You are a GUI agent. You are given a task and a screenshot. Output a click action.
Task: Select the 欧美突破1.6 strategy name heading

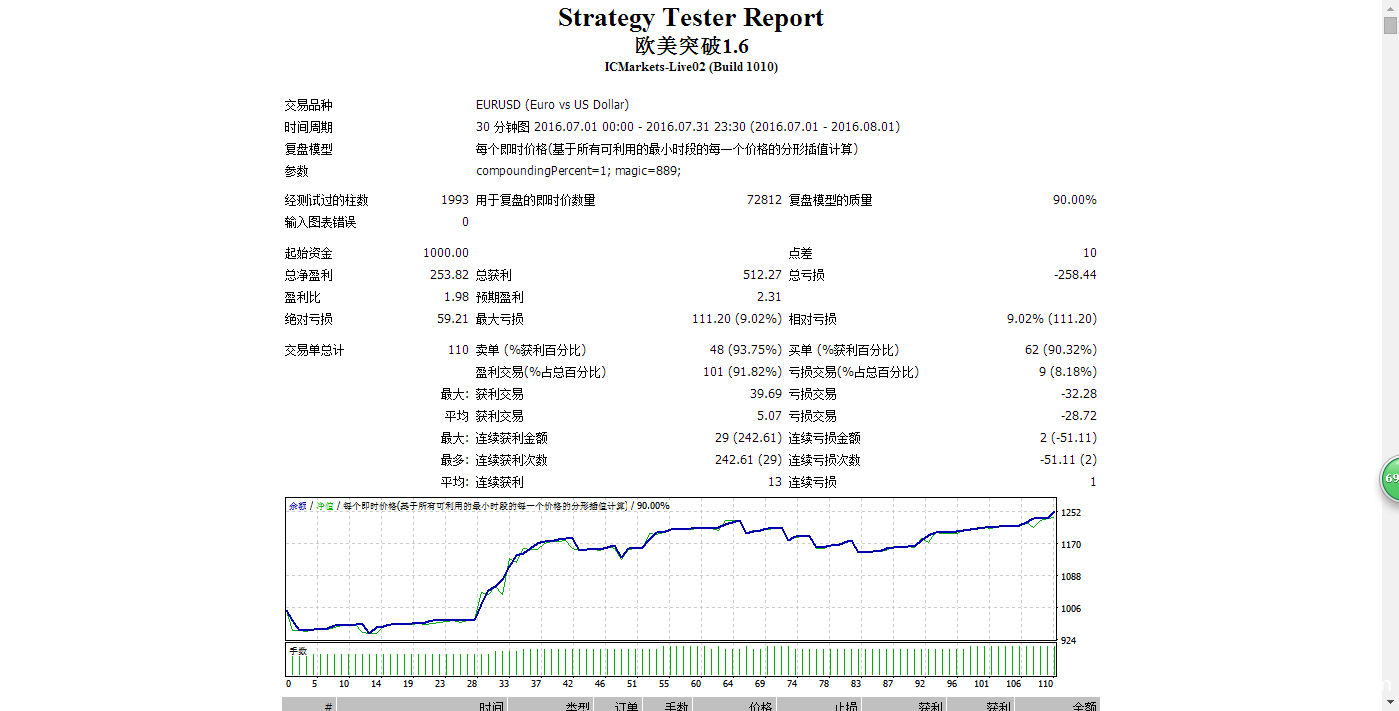pos(690,46)
